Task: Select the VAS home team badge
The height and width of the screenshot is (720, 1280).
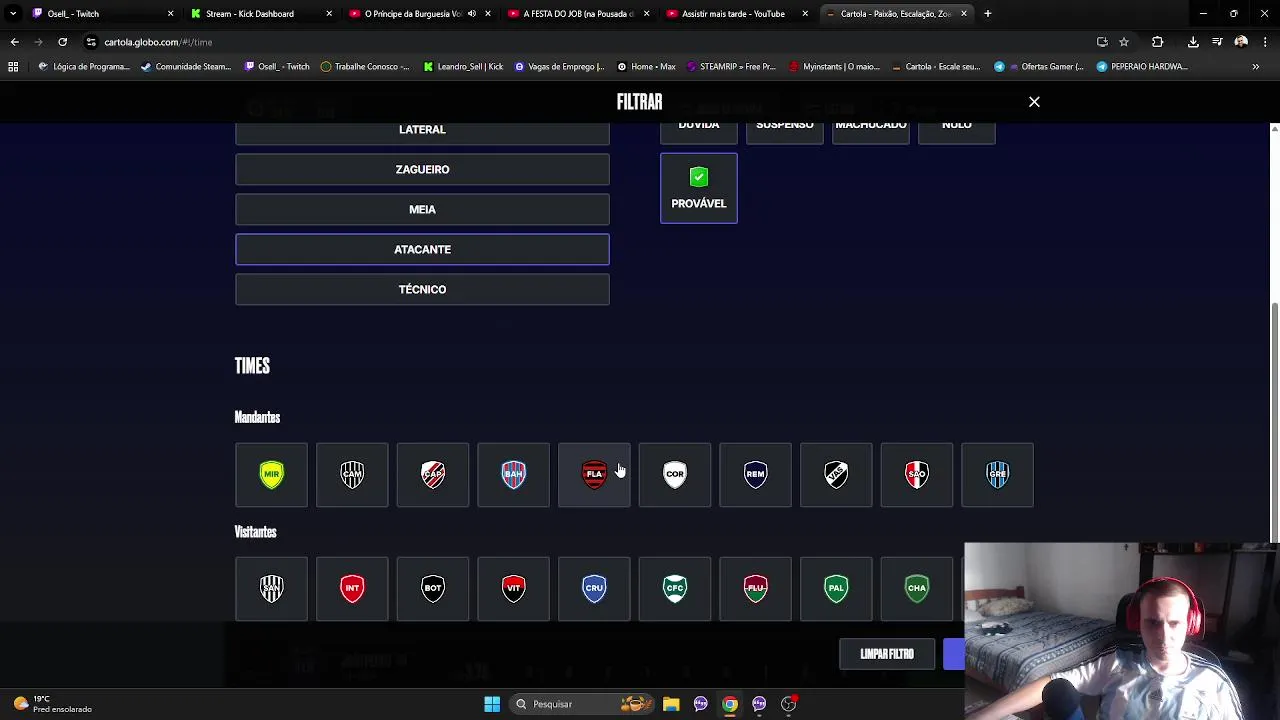Action: [x=836, y=475]
